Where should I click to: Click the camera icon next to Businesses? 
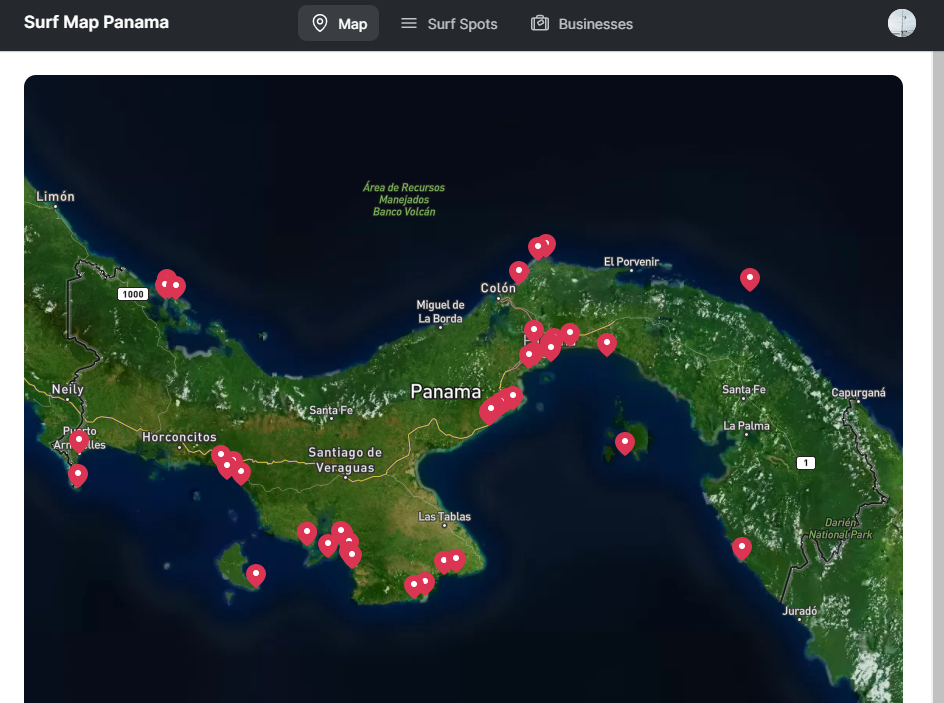[540, 23]
